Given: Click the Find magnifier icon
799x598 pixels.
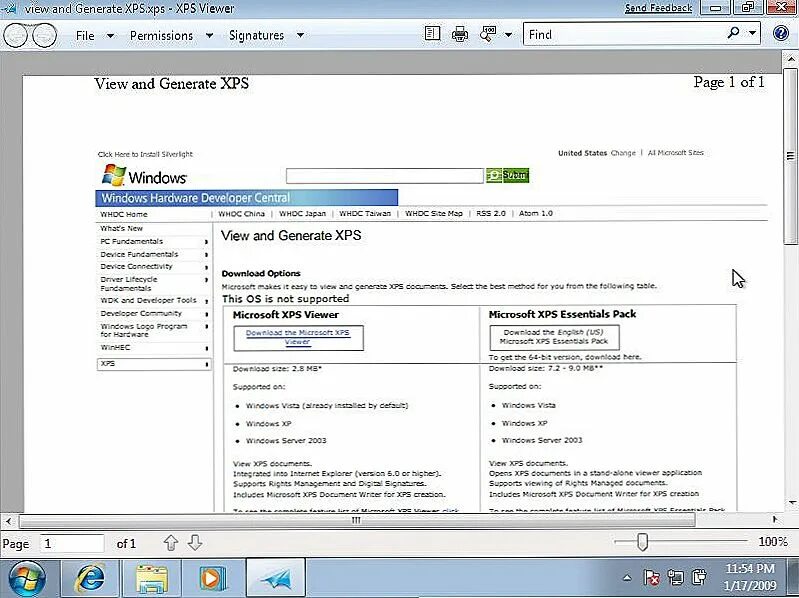Looking at the screenshot, I should [x=733, y=34].
